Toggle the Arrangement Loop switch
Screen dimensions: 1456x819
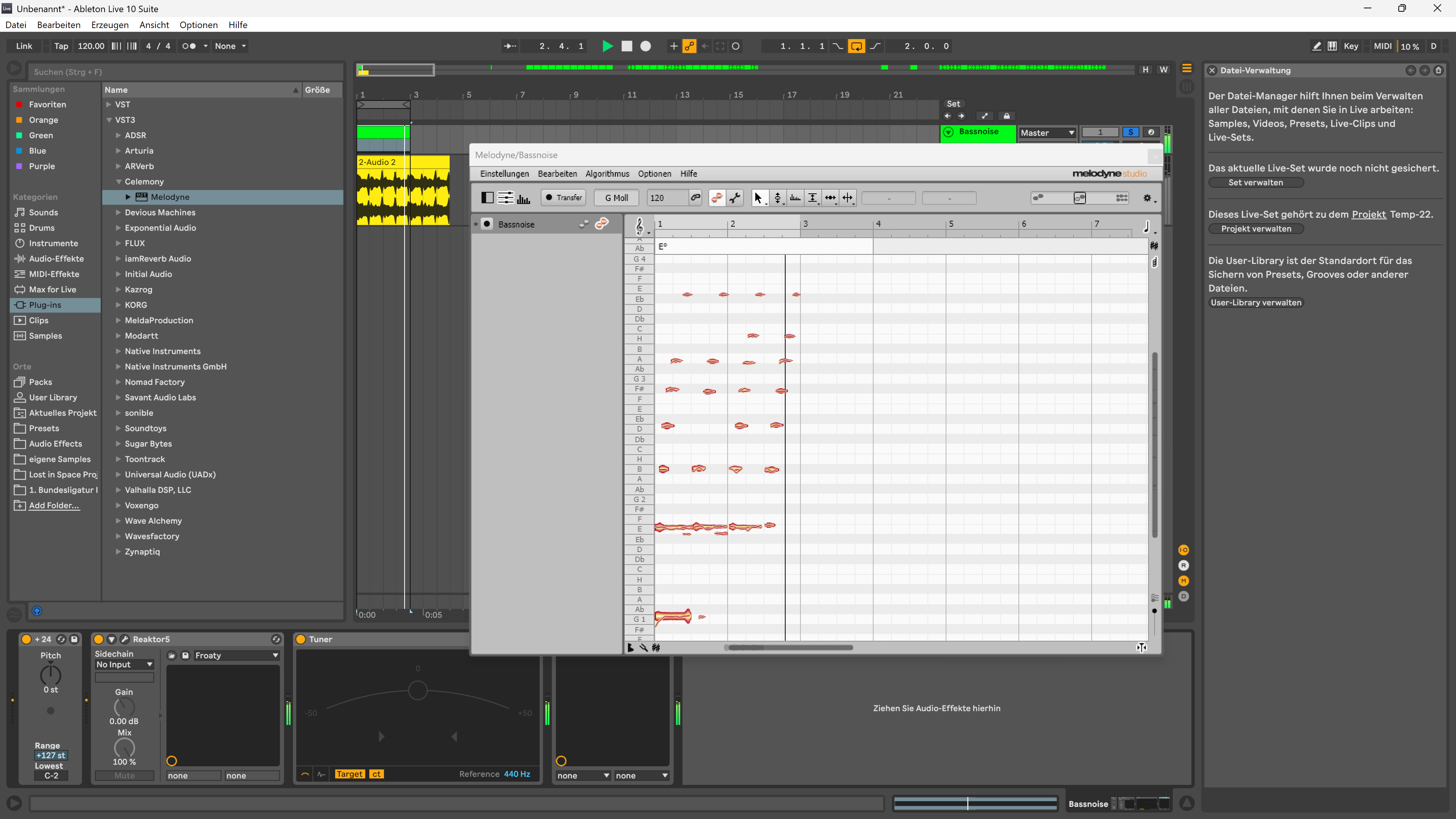coord(856,46)
